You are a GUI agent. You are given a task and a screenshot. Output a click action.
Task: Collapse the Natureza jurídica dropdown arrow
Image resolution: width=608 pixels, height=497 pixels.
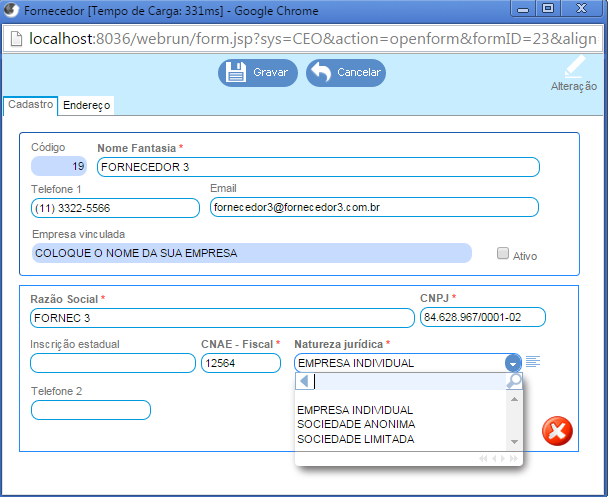(513, 363)
